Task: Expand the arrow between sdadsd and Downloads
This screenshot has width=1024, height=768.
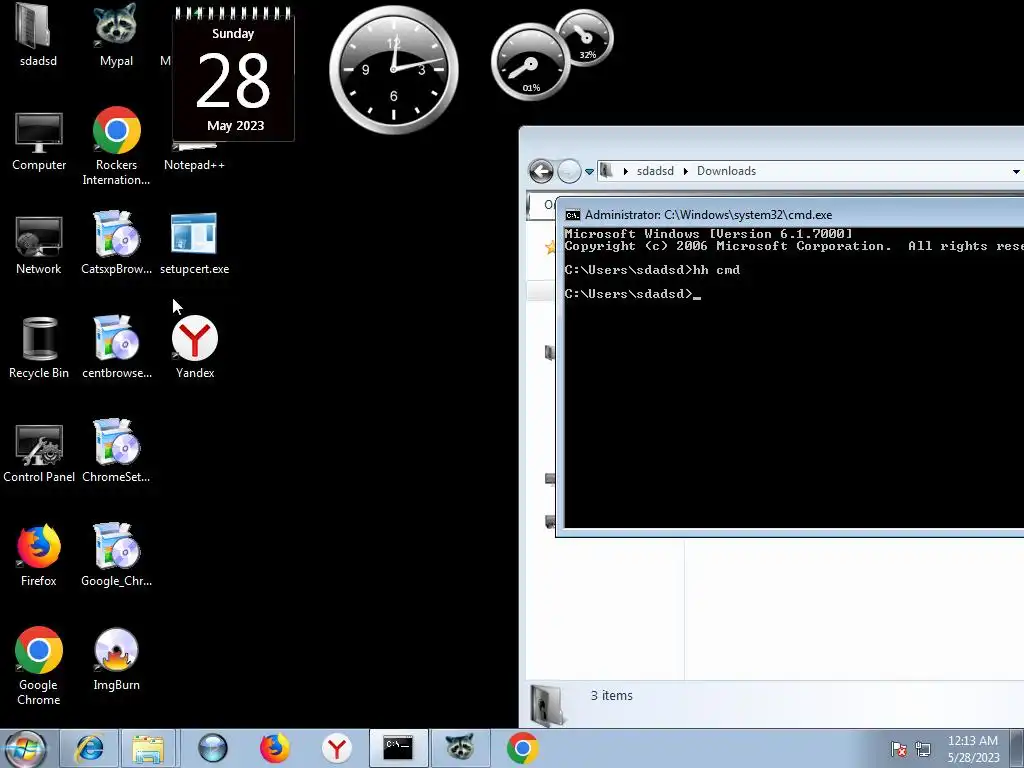Action: [686, 171]
